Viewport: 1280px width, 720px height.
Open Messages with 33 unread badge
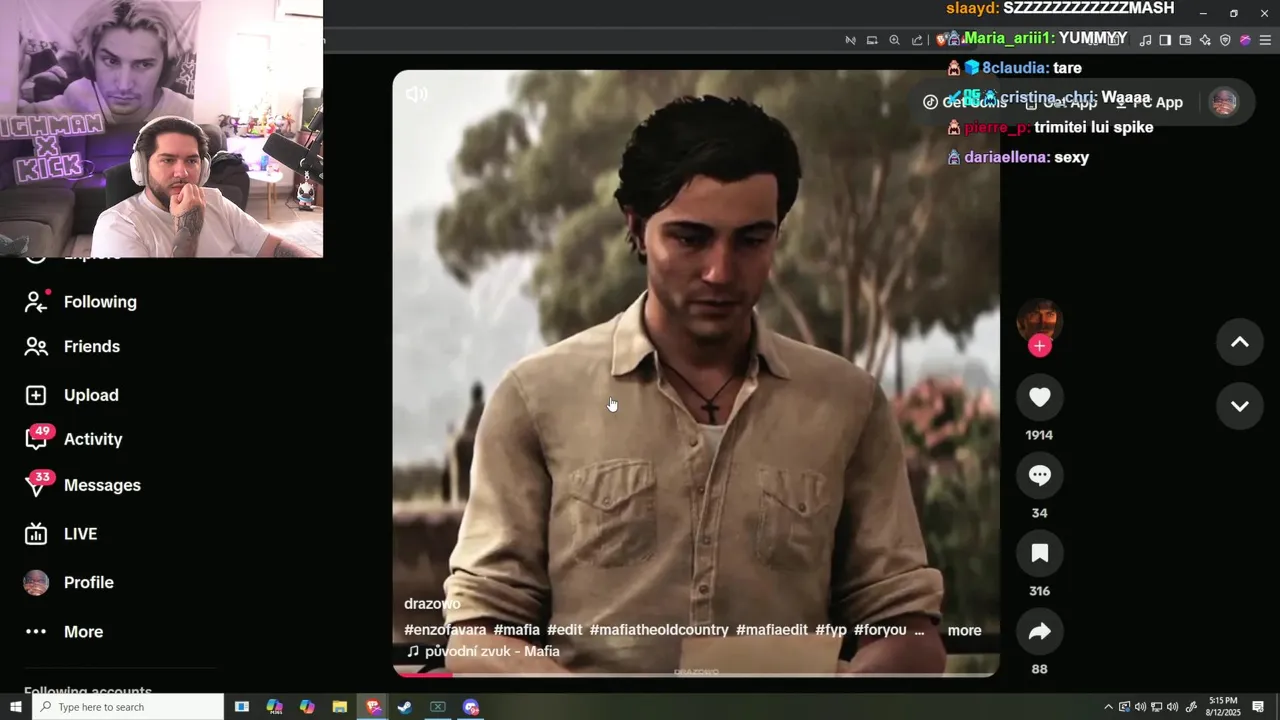coord(83,485)
